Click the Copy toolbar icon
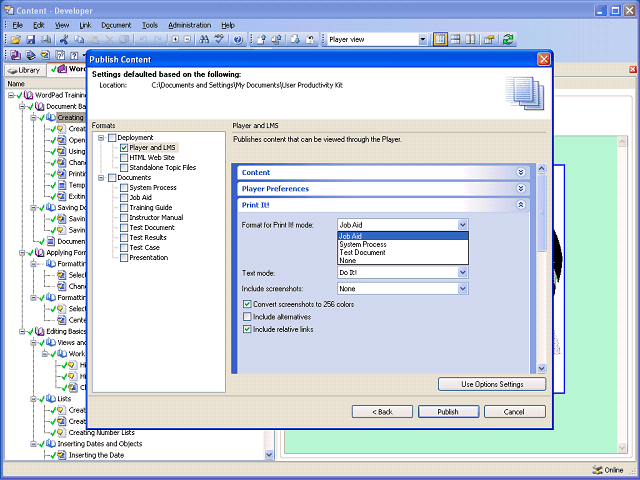 click(x=79, y=40)
